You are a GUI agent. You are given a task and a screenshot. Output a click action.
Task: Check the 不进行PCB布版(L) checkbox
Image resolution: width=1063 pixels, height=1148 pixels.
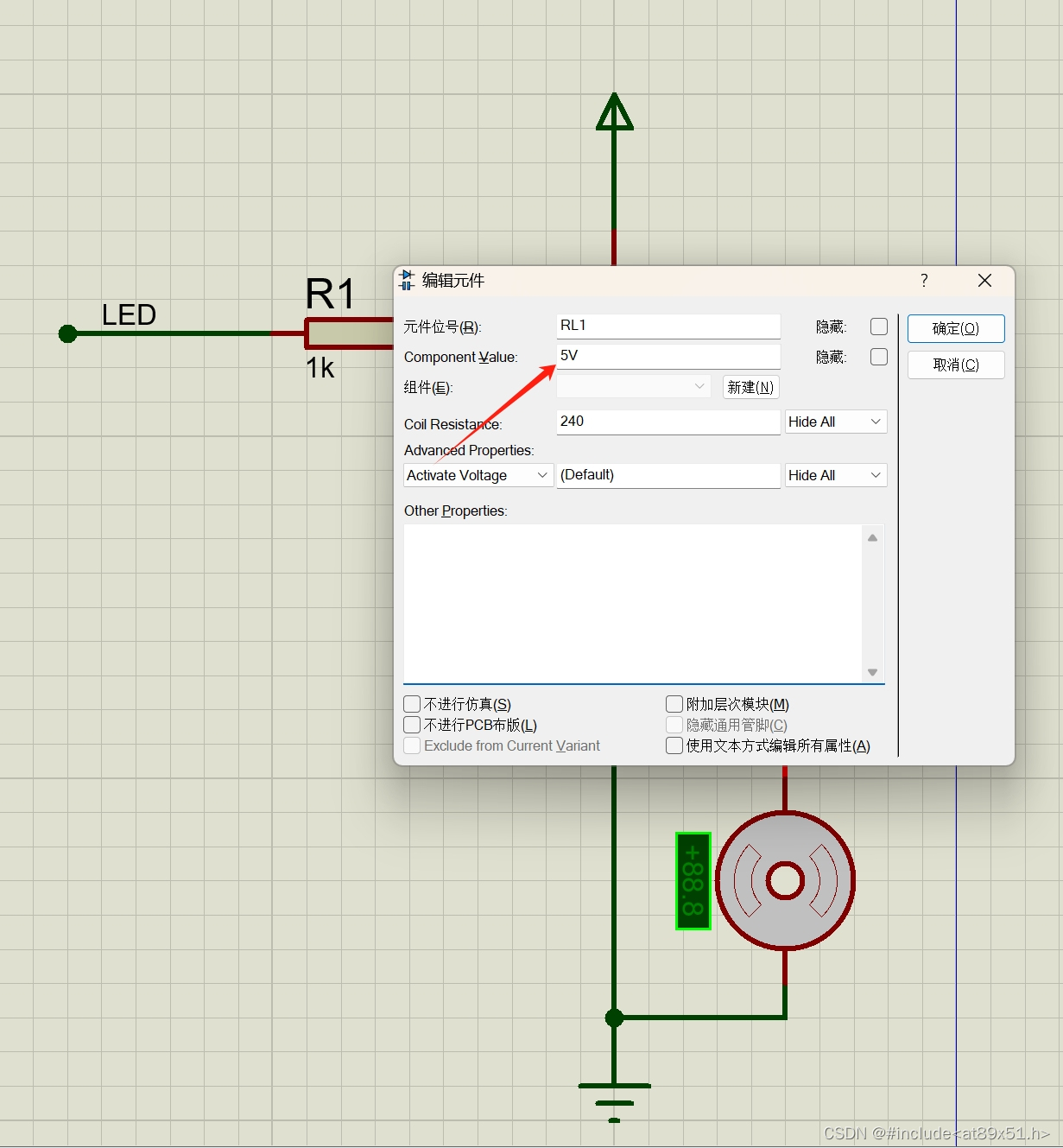coord(412,725)
